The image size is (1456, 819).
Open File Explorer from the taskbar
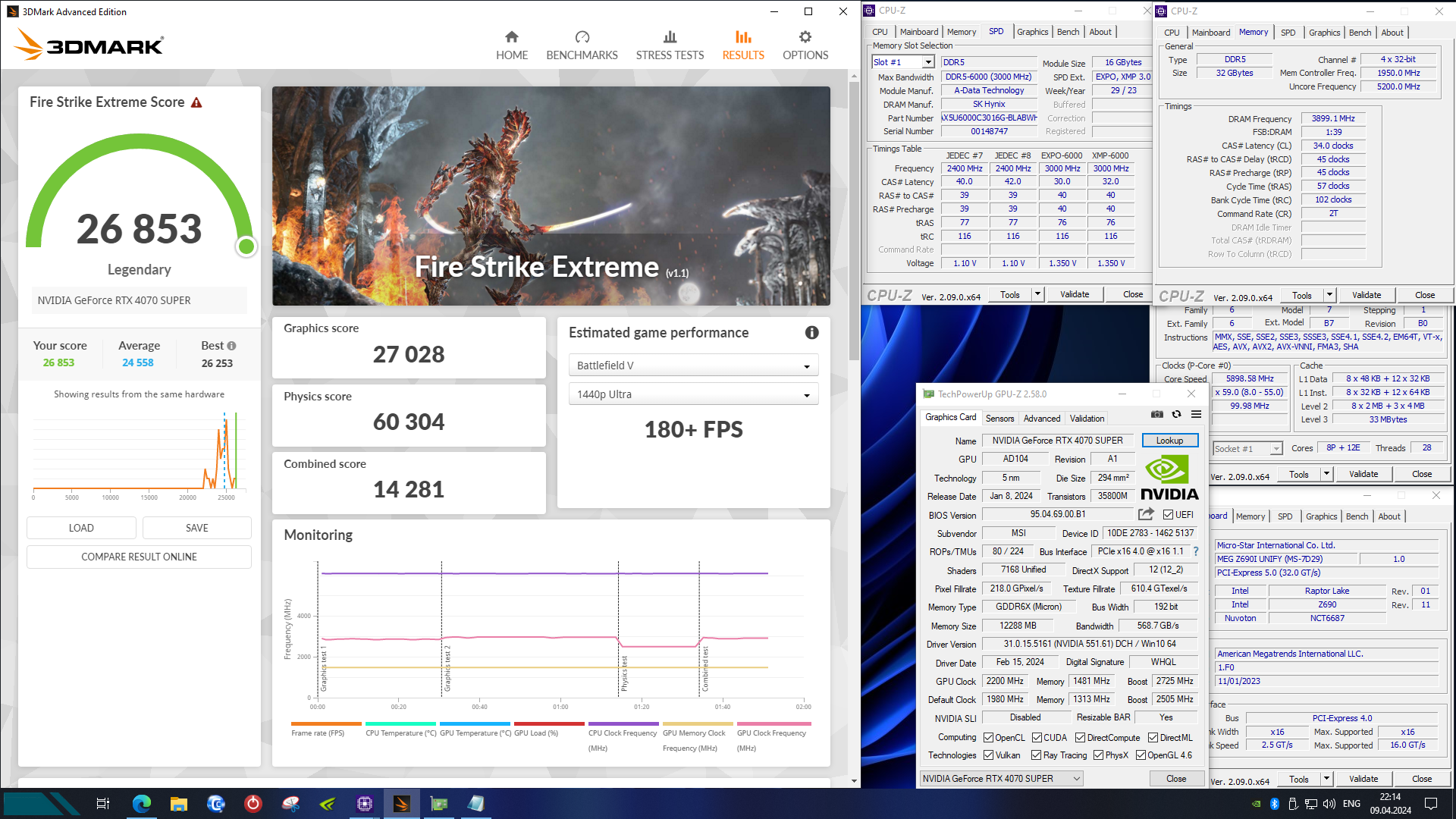178,804
